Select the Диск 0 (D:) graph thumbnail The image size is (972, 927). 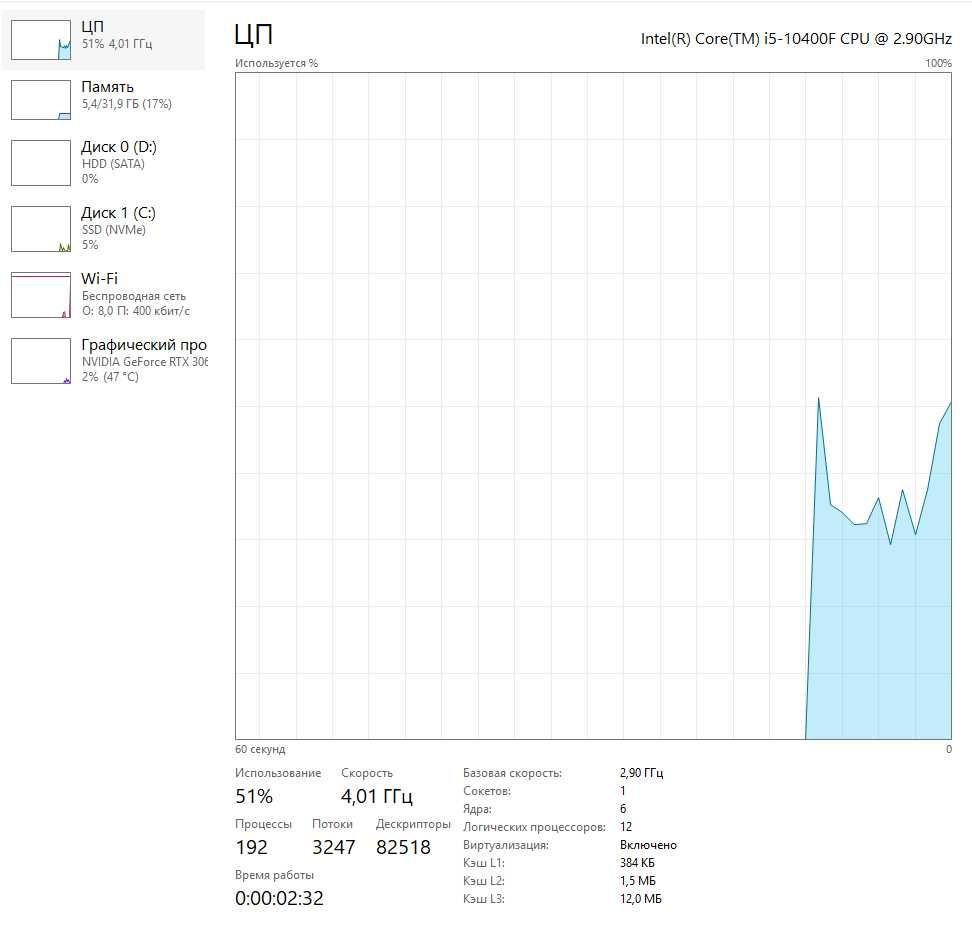[41, 163]
